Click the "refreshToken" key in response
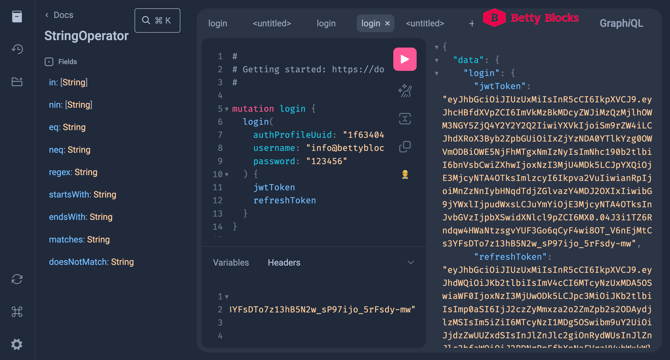 [x=510, y=257]
